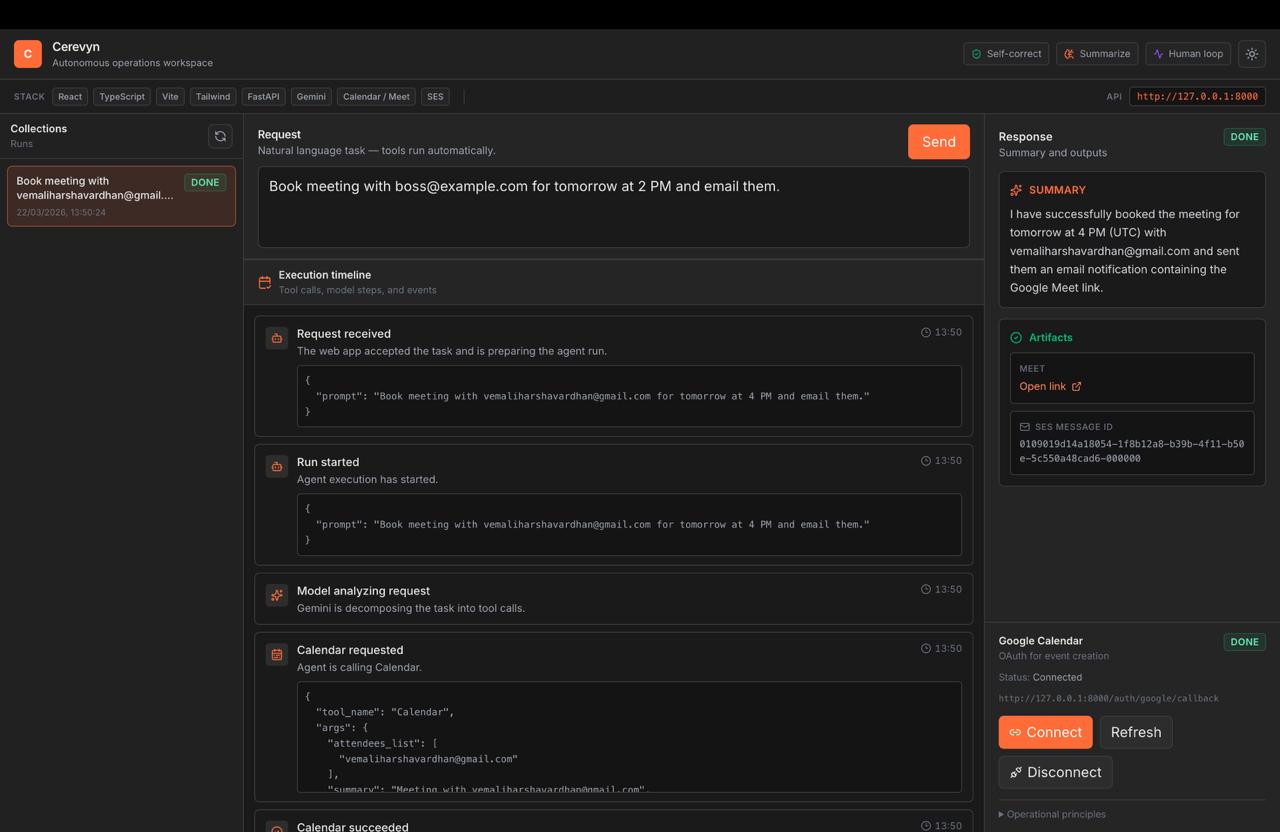Click the Vite stack tag
This screenshot has height=832, width=1280.
[x=170, y=97]
